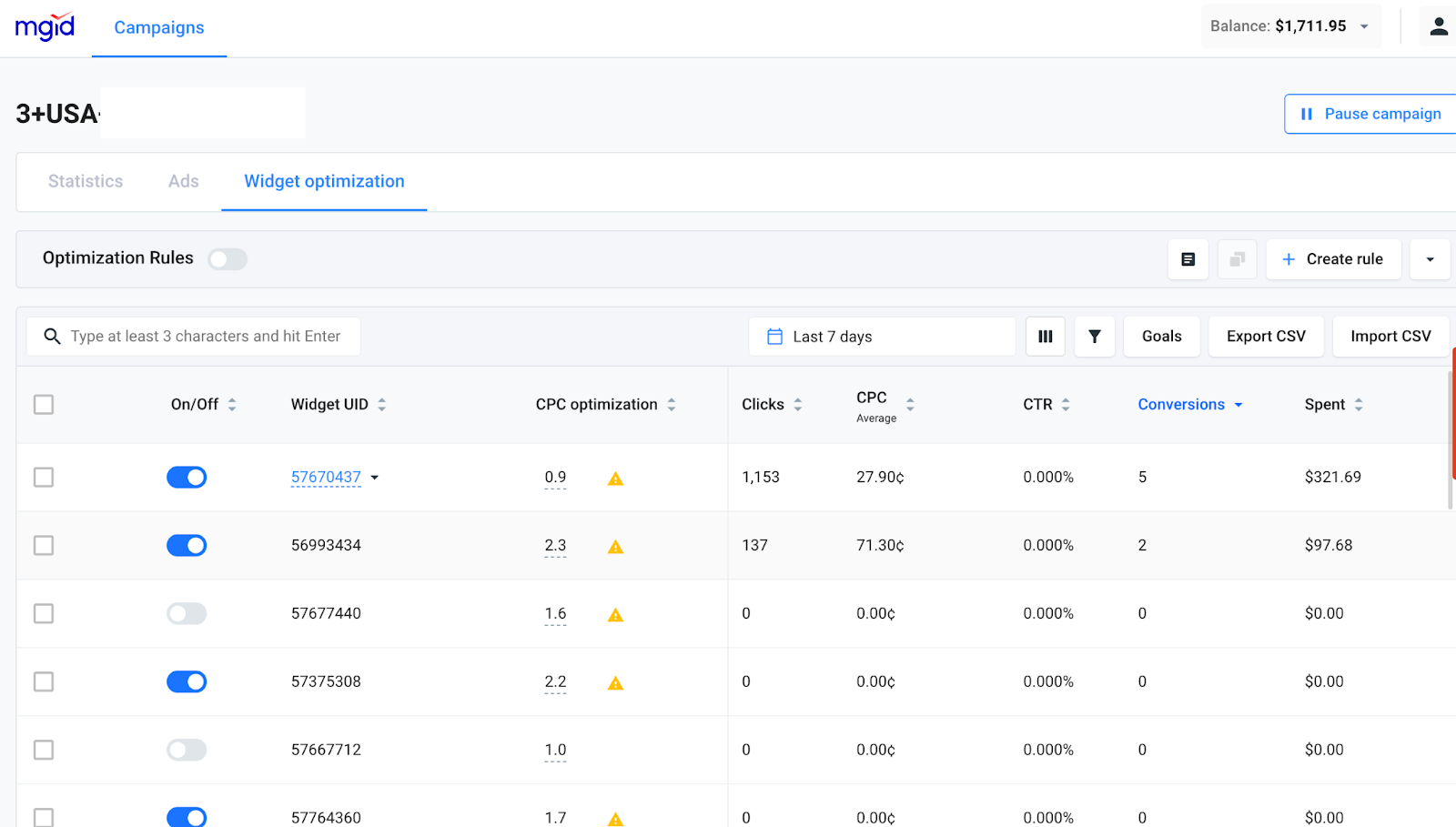
Task: Turn off widget 56993434
Action: point(186,545)
